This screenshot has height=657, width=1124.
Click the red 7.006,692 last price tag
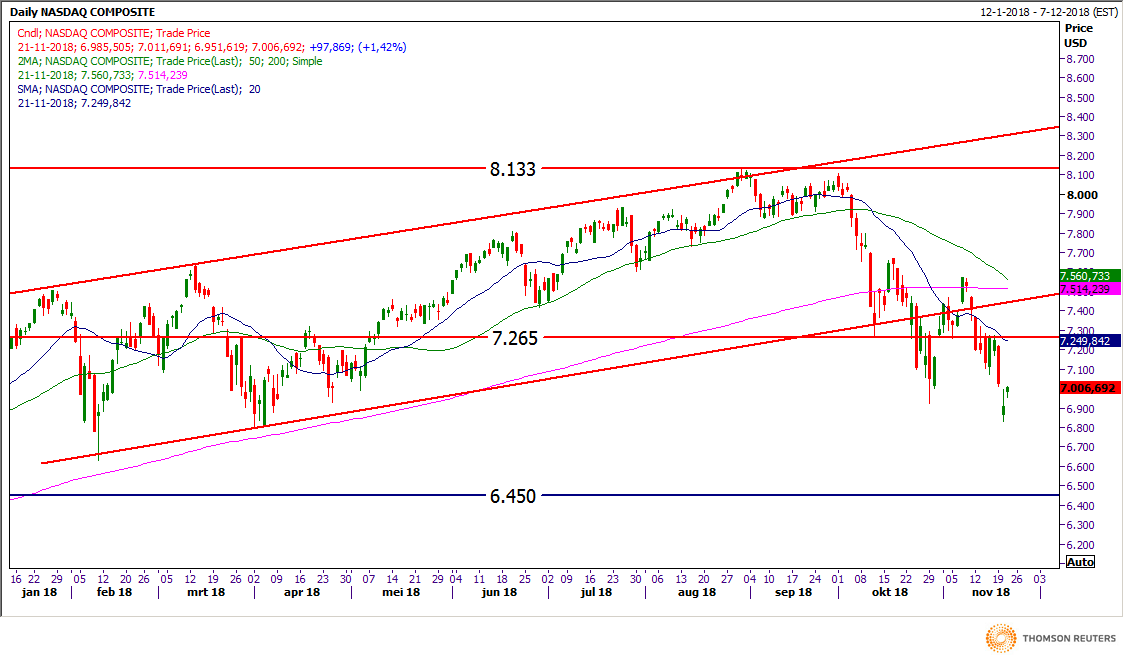1089,388
